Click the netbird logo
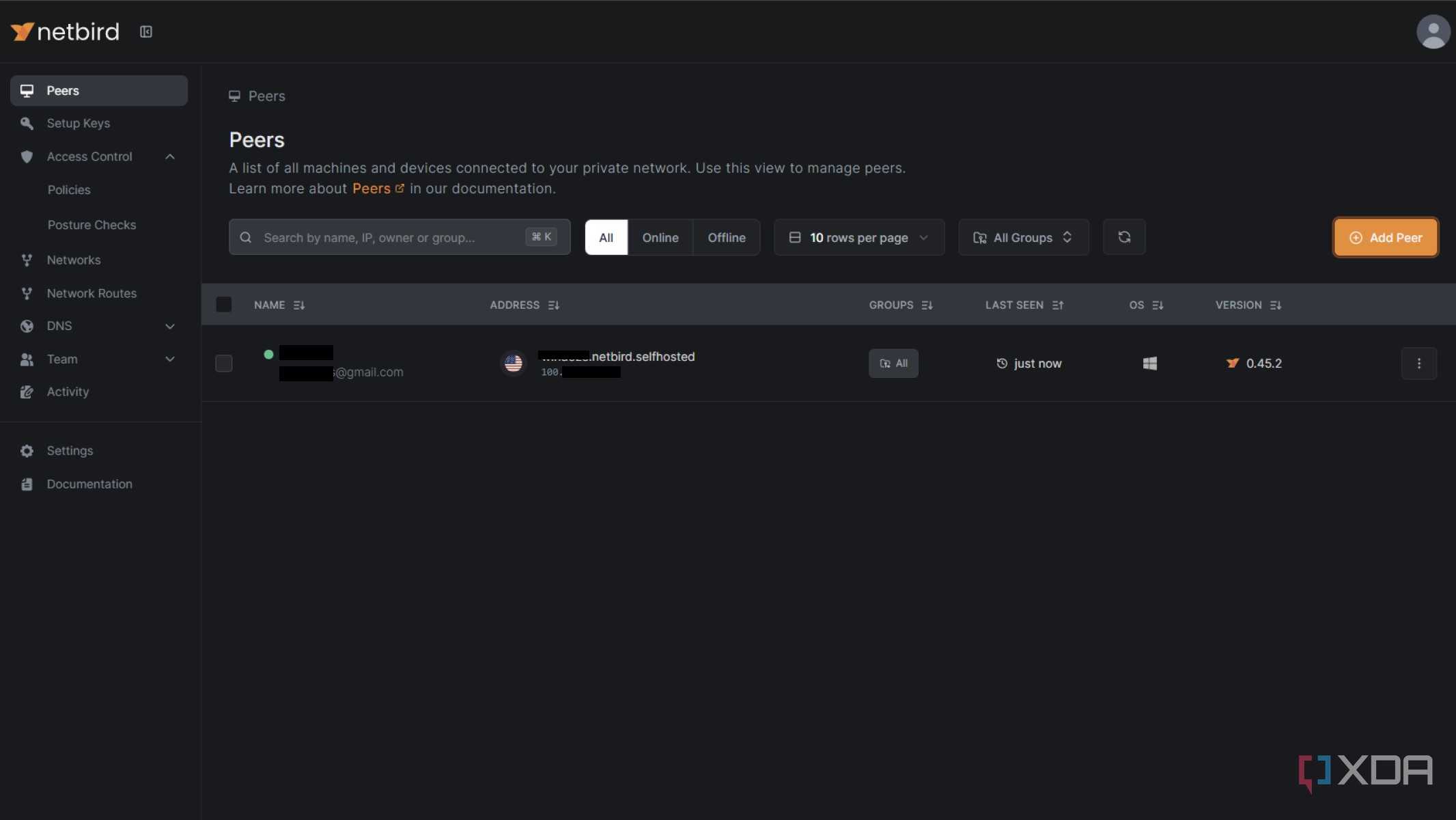Image resolution: width=1456 pixels, height=820 pixels. tap(65, 31)
